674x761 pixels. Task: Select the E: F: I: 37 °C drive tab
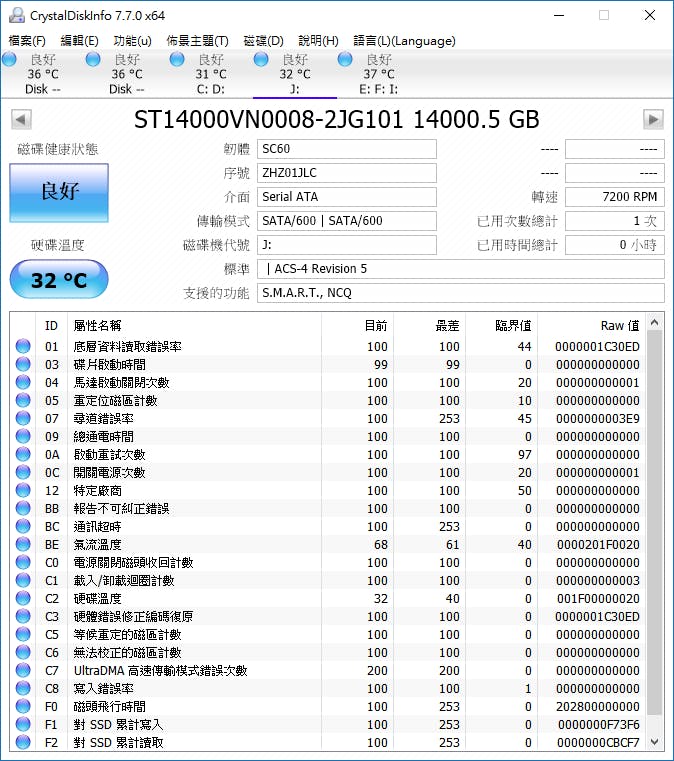pyautogui.click(x=378, y=74)
